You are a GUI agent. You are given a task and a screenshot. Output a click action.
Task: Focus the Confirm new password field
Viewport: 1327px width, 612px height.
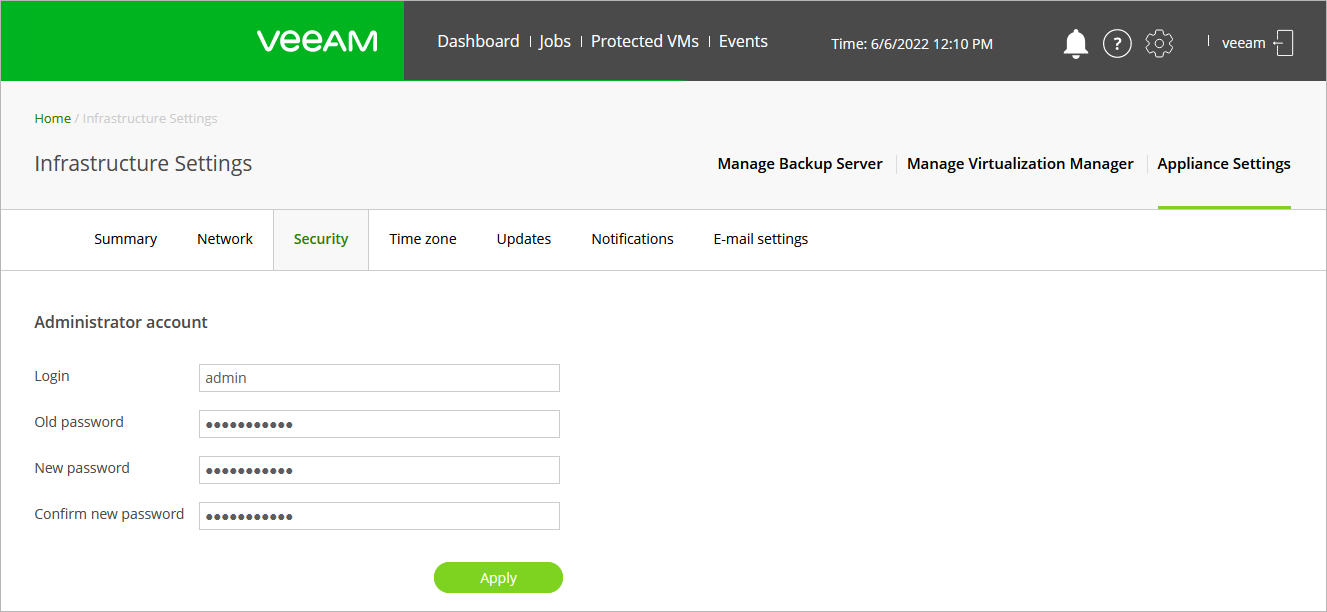click(379, 516)
